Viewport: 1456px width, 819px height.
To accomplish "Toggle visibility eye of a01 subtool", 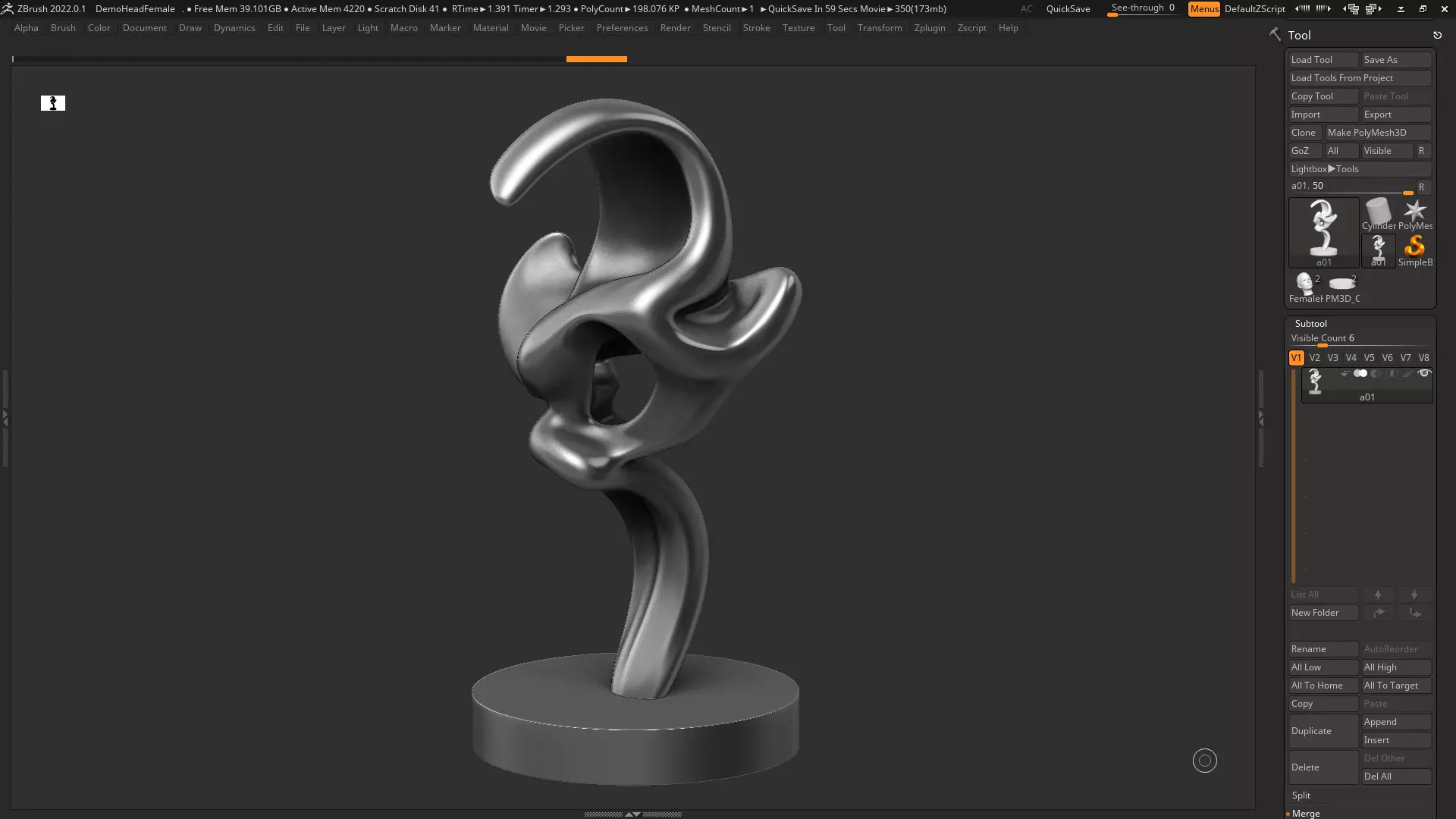I will click(x=1424, y=373).
